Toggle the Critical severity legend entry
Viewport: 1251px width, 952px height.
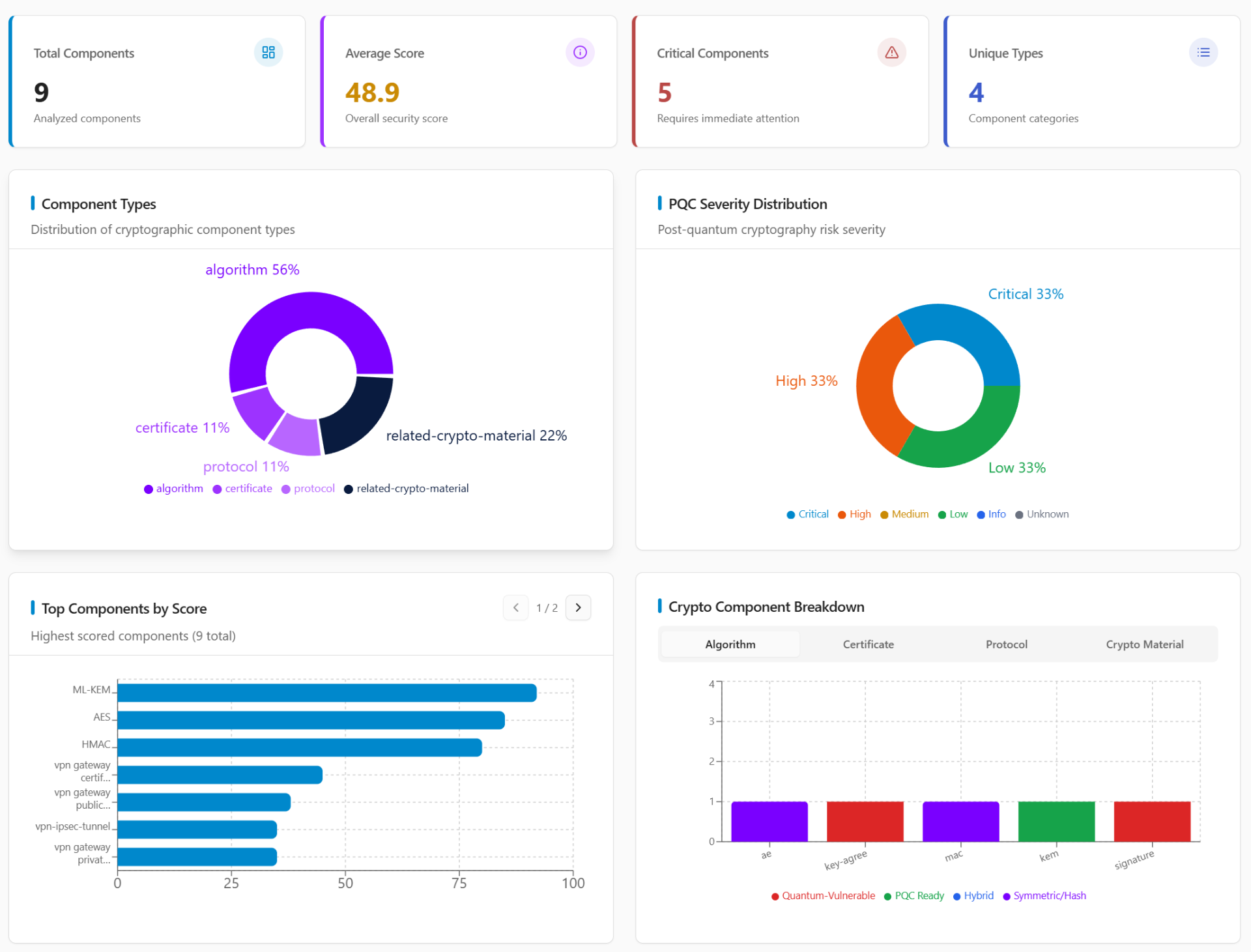(808, 514)
